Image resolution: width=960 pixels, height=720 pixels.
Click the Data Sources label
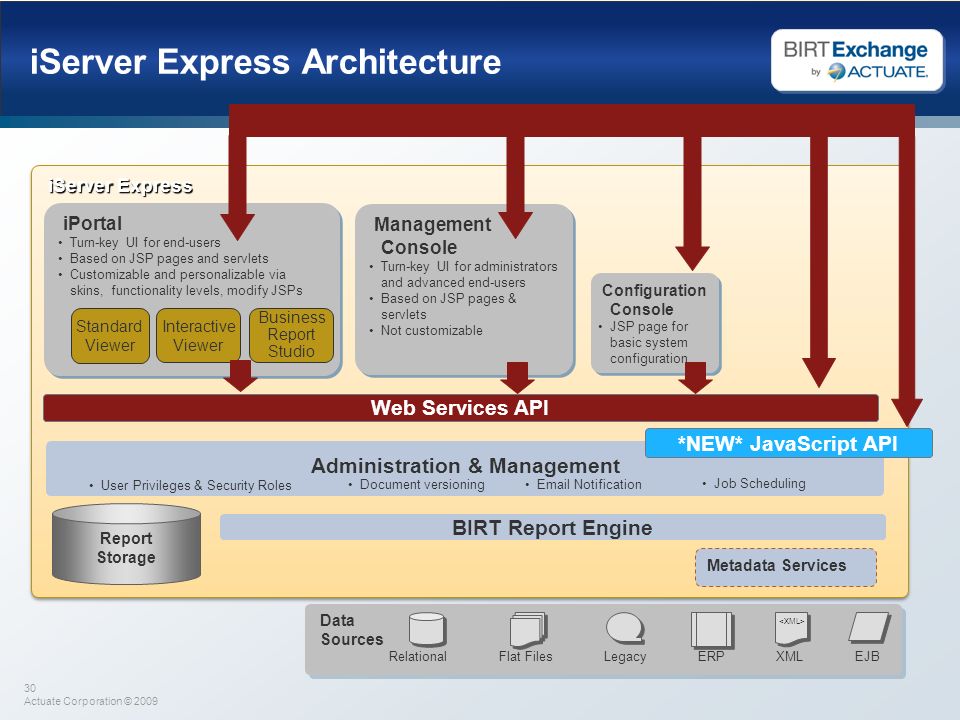(351, 630)
